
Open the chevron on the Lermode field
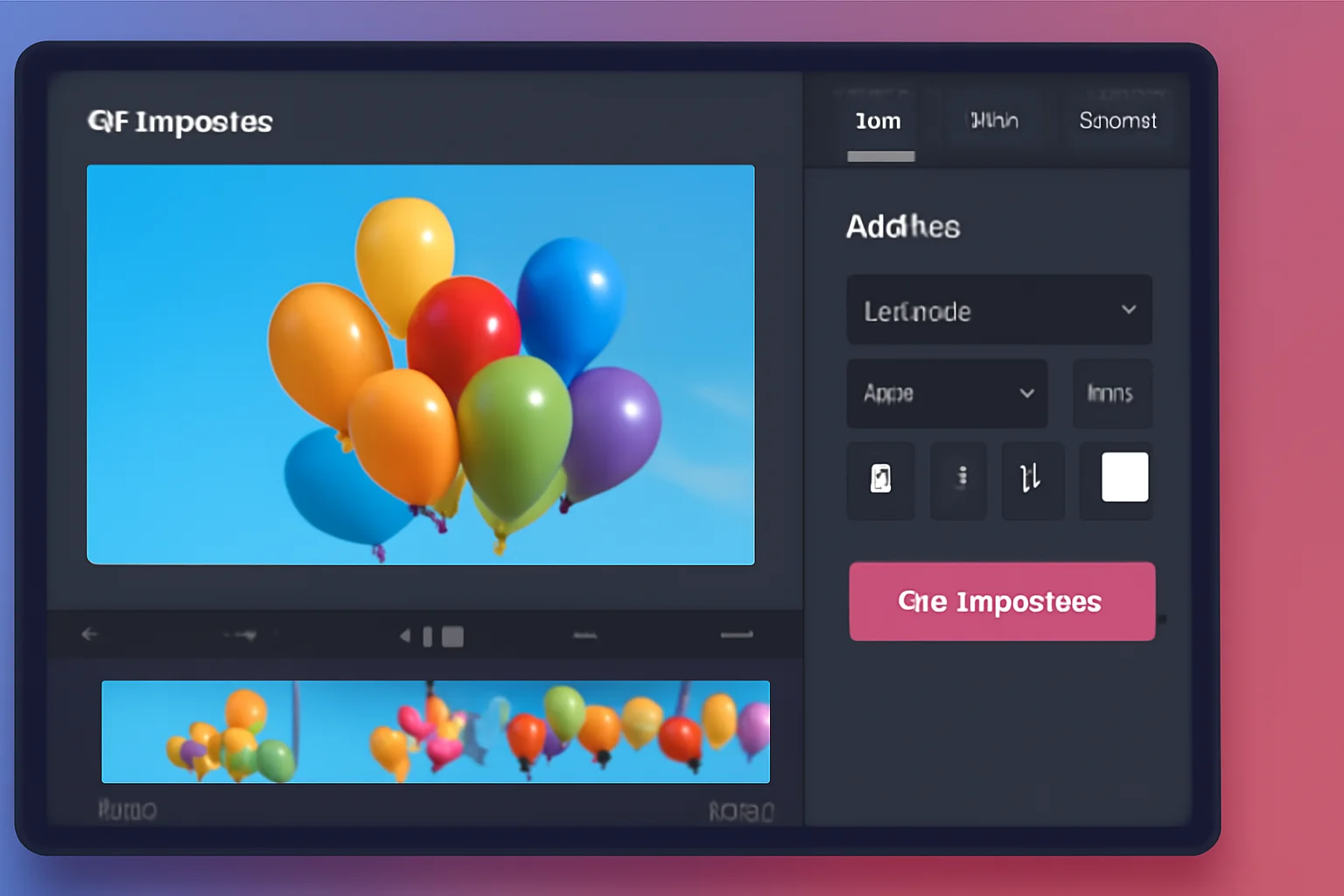click(x=1130, y=311)
